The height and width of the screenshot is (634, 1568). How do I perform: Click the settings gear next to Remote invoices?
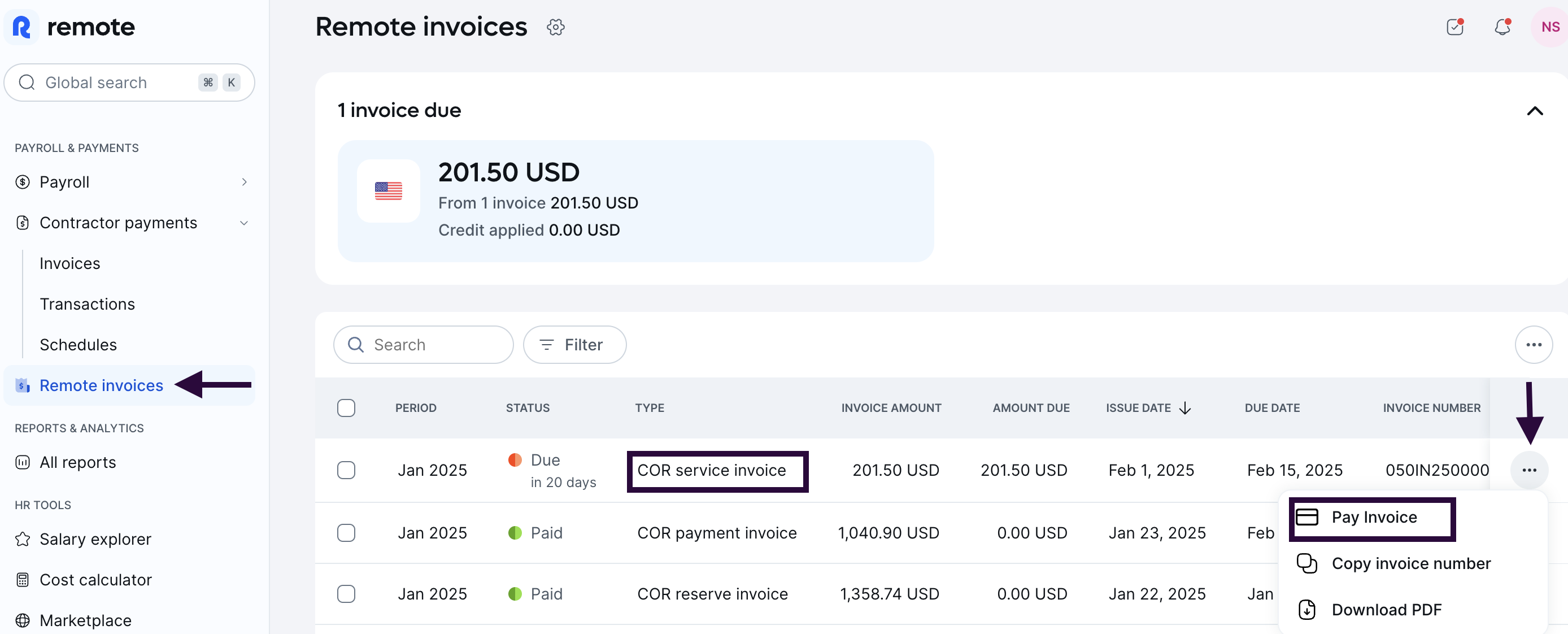[x=555, y=28]
